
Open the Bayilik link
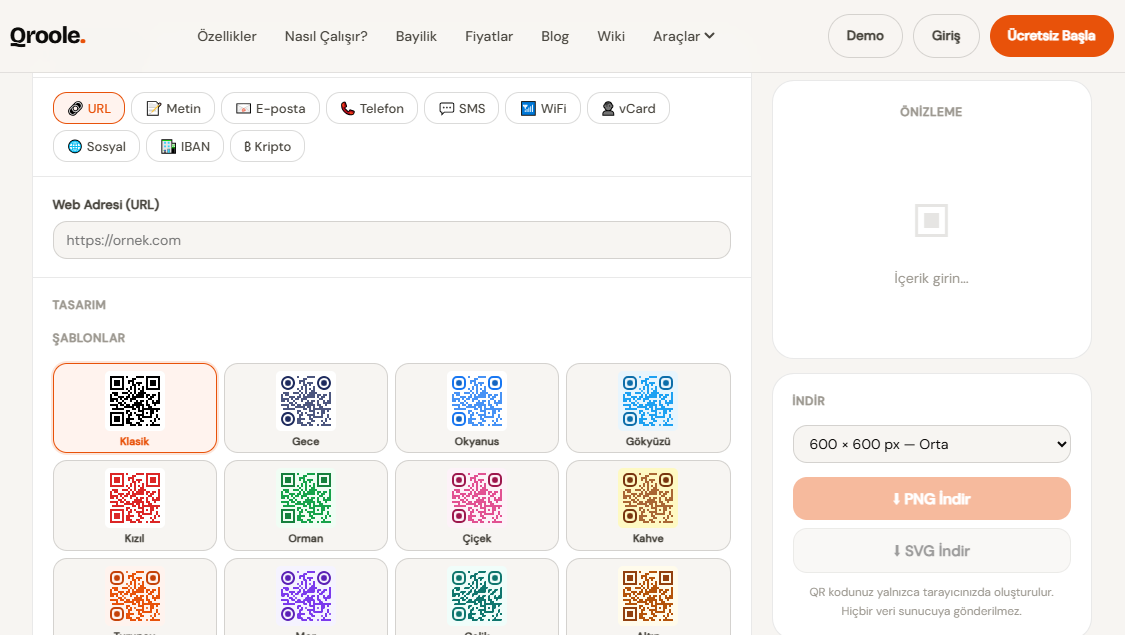[x=416, y=36]
